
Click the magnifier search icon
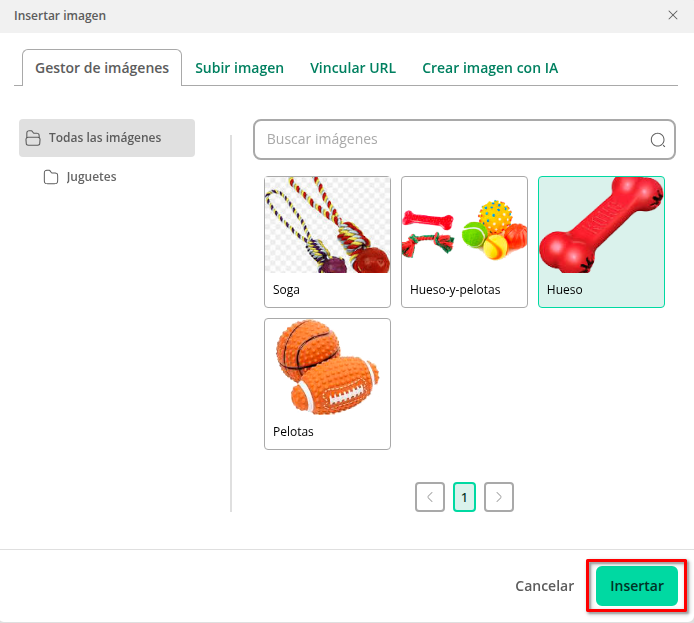pyautogui.click(x=657, y=140)
